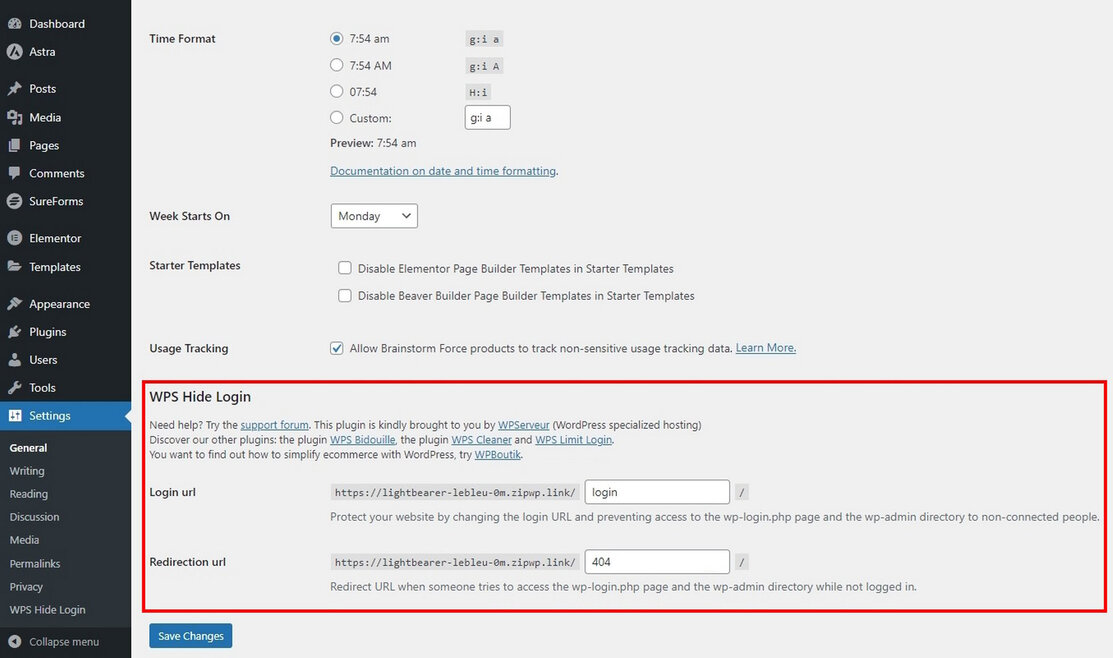Click the Collapse menu text
Viewport: 1113px width, 658px height.
click(x=64, y=642)
